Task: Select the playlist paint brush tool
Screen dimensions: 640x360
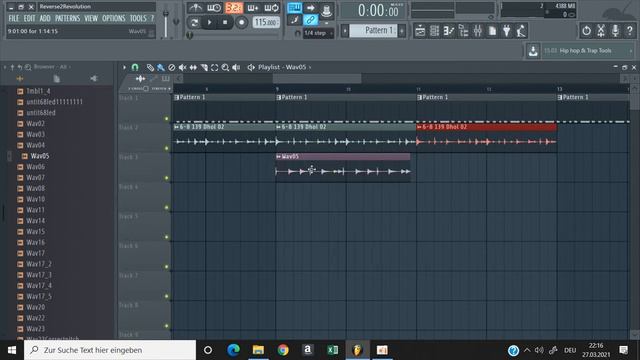Action: pyautogui.click(x=161, y=67)
